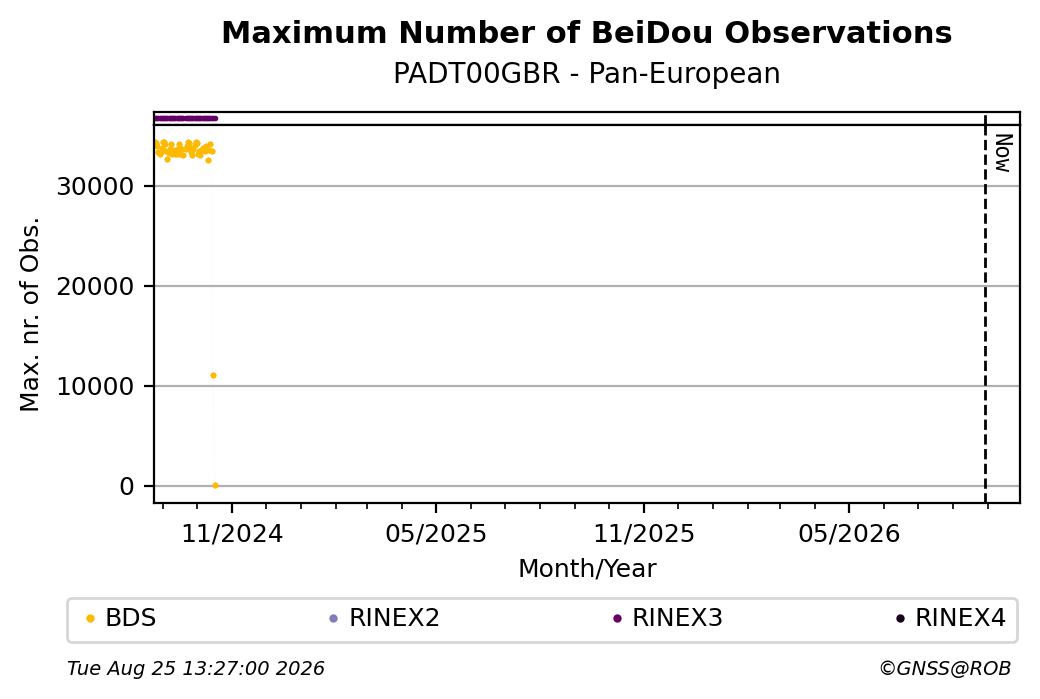
Task: Click the yellow data point at zero
Action: coord(216,485)
